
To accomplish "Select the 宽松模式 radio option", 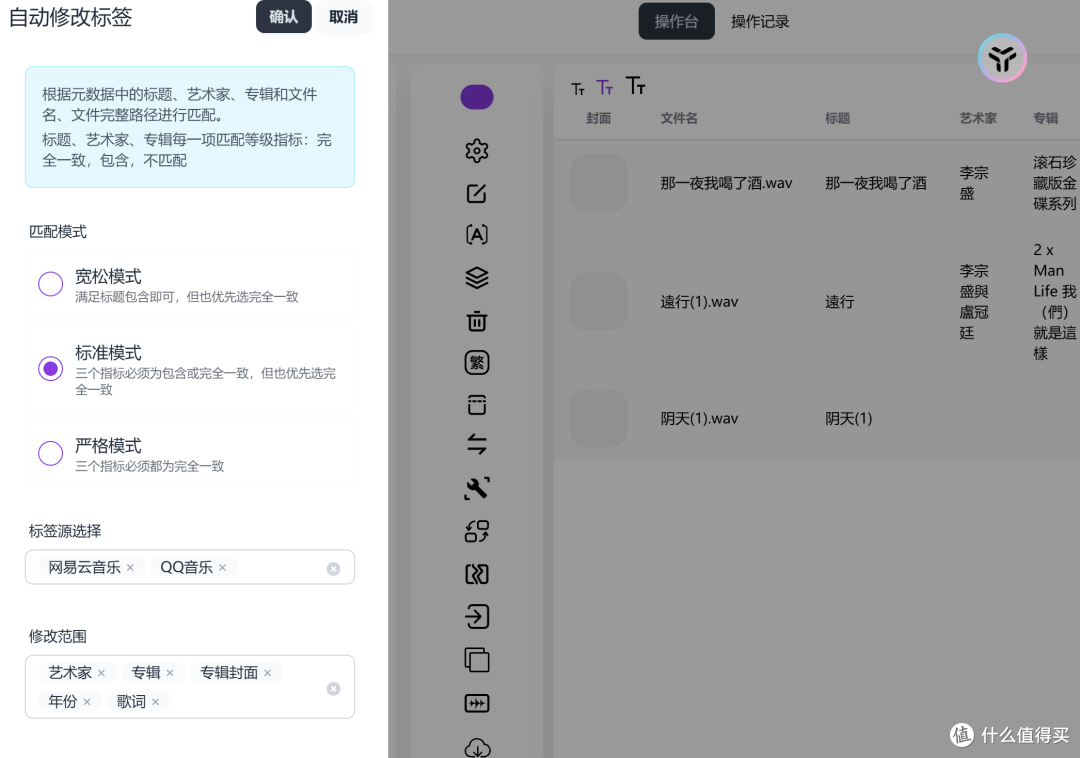I will (50, 284).
